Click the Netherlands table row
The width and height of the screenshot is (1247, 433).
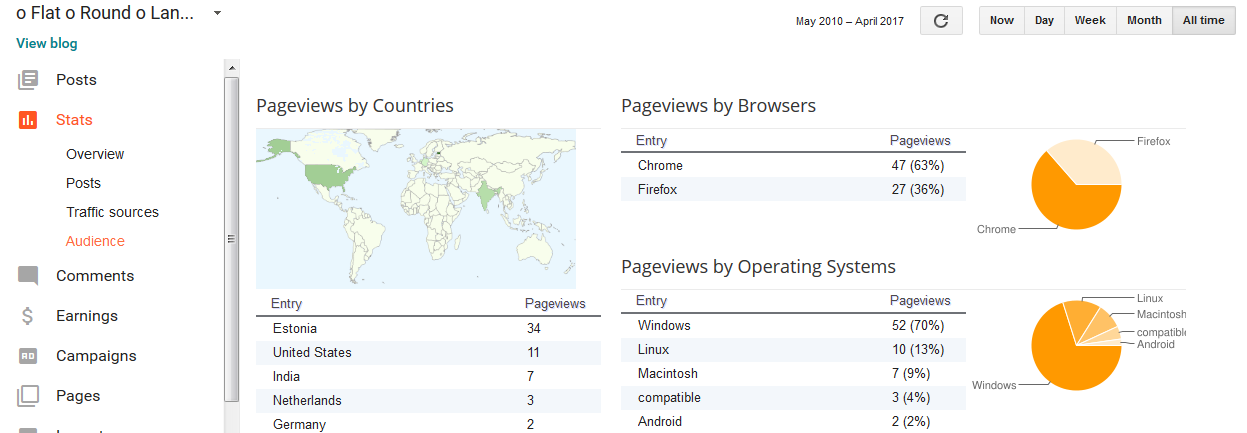point(428,400)
